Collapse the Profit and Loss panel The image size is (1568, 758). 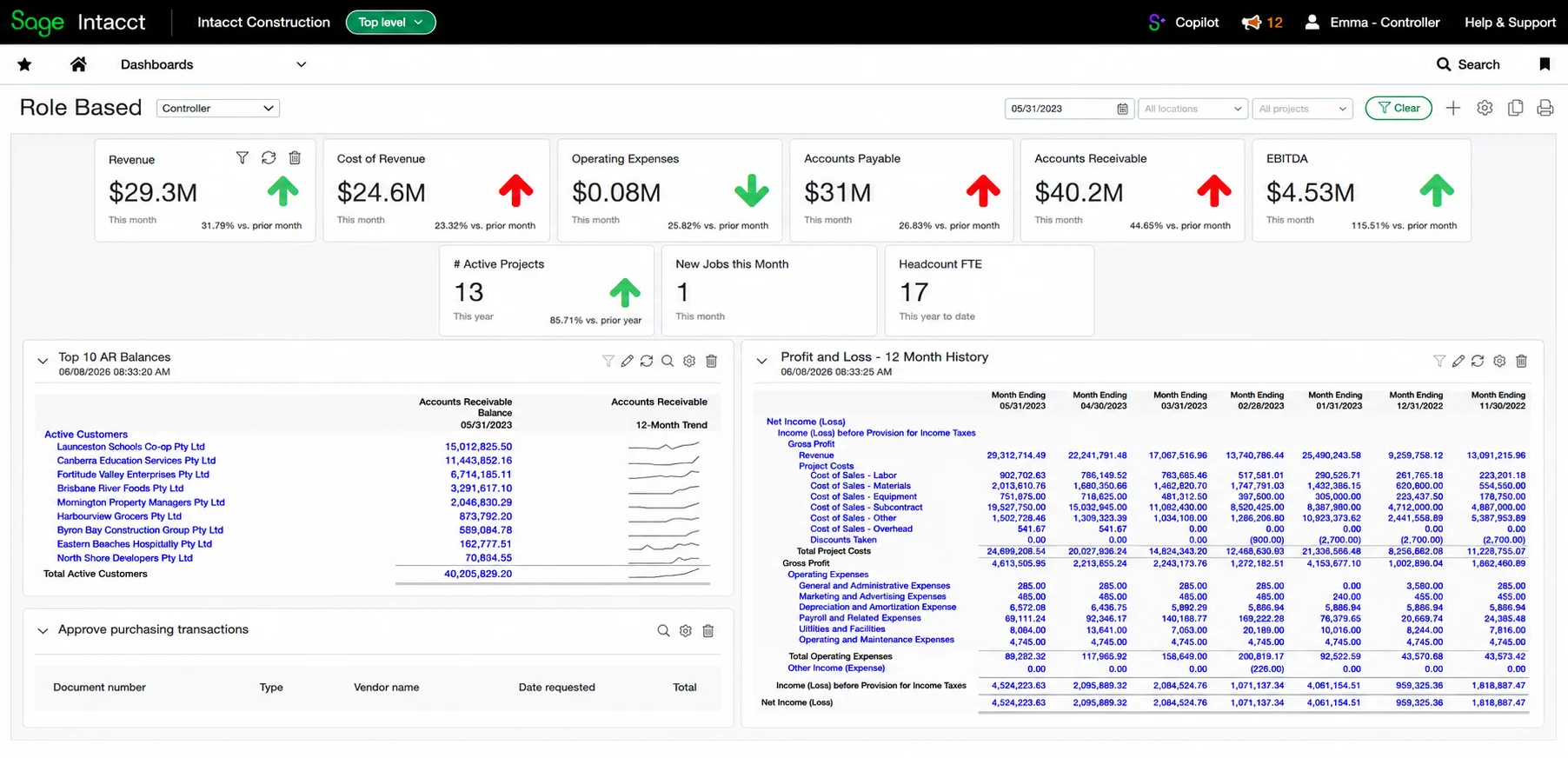tap(762, 361)
